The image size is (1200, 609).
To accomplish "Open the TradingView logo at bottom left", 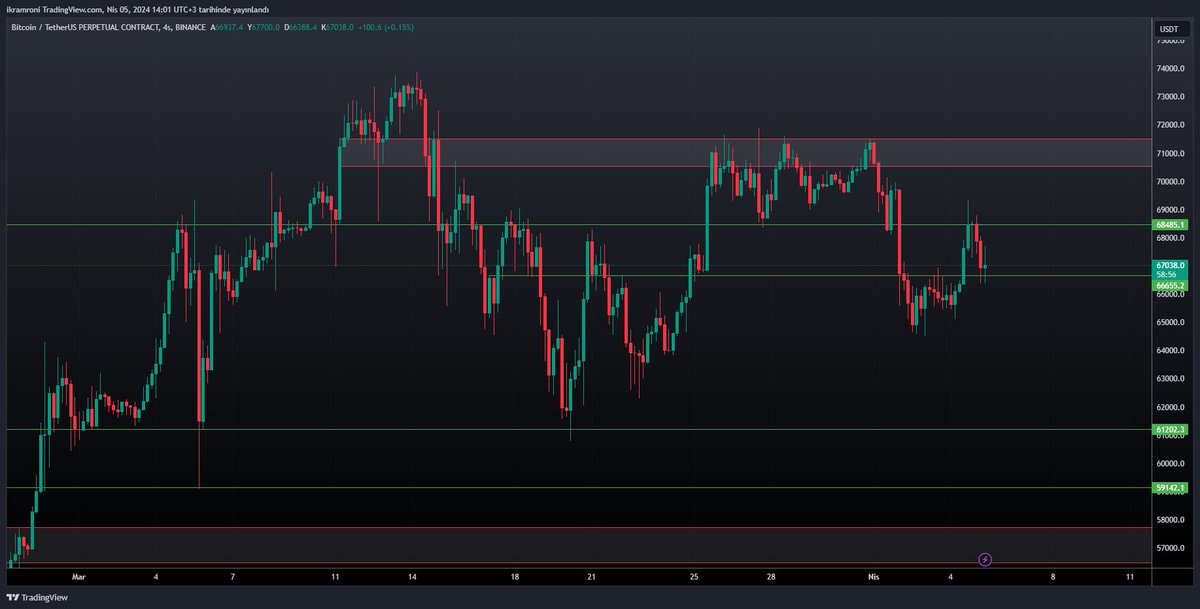I will (x=37, y=597).
